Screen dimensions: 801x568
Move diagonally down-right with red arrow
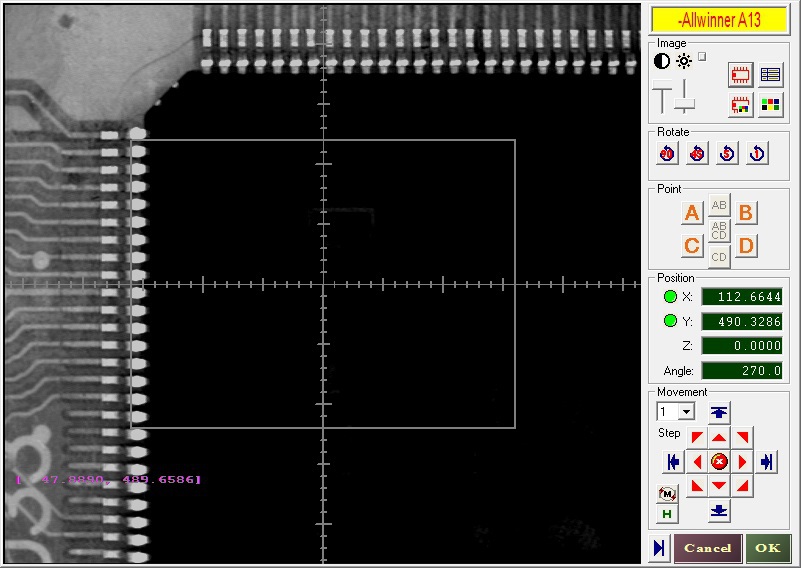(742, 485)
